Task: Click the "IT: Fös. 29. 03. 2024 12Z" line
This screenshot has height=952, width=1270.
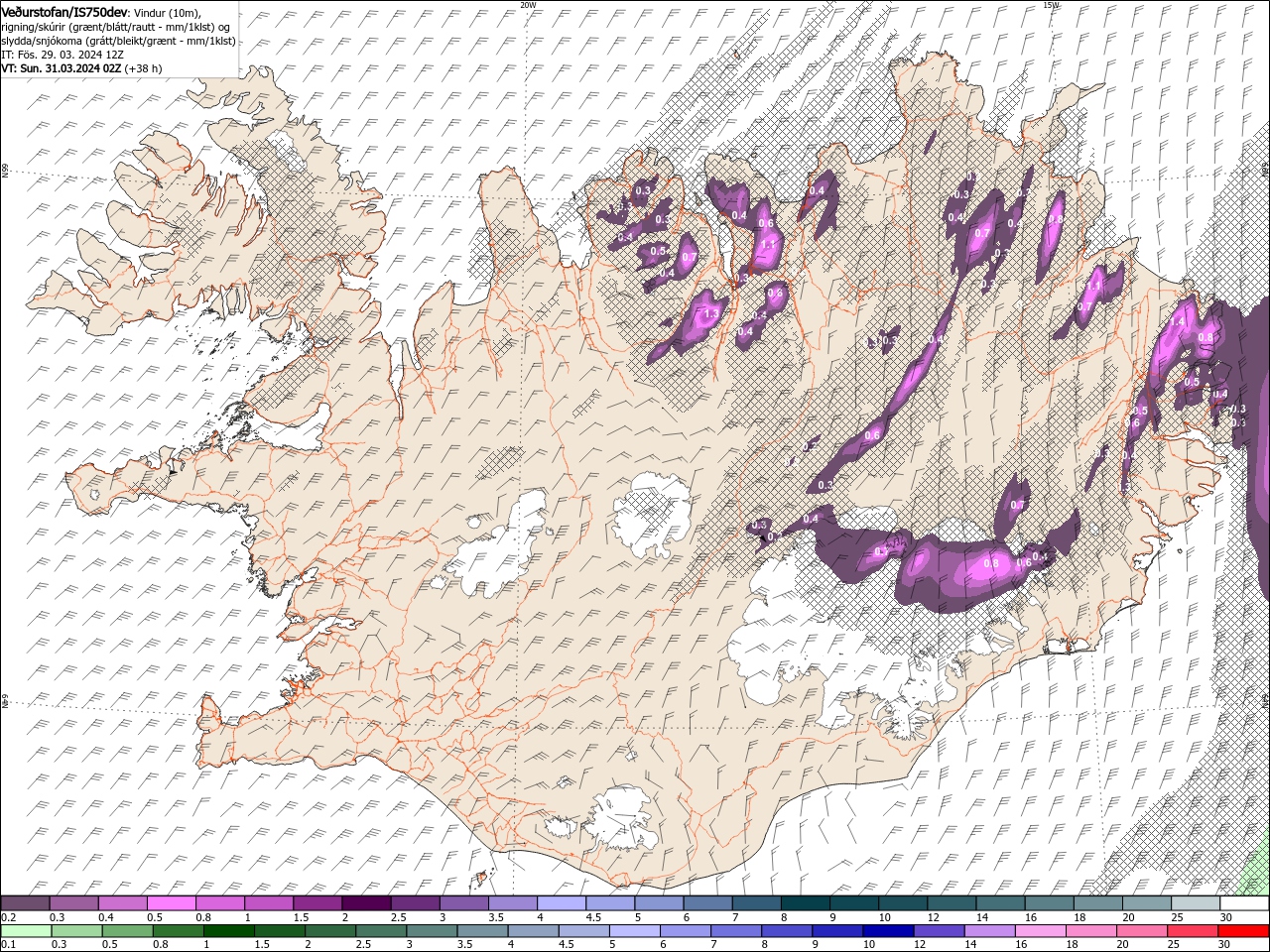Action: point(63,55)
